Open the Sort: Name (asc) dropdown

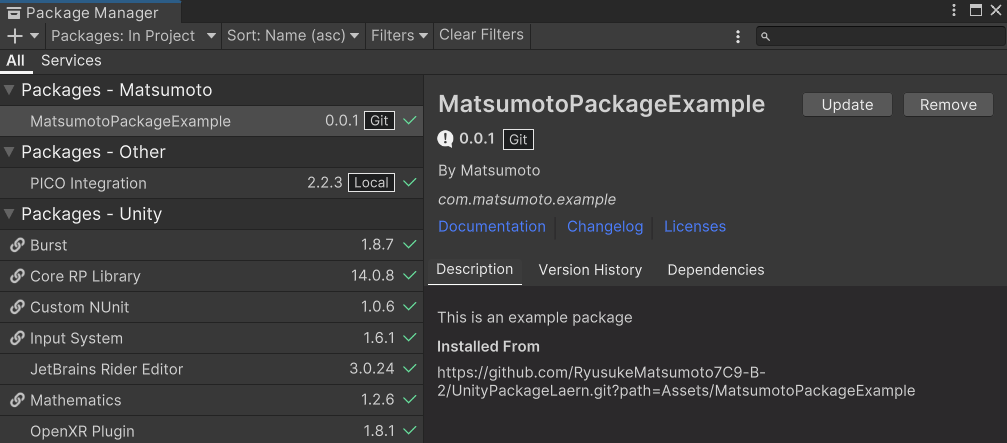click(x=293, y=35)
